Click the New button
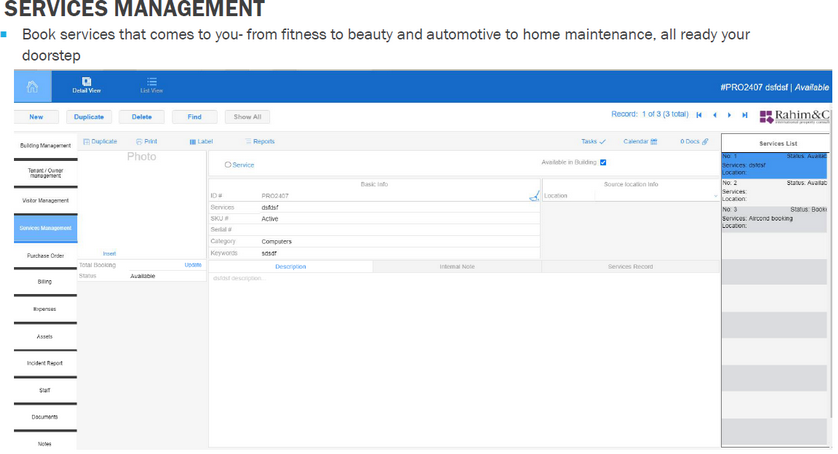Screen dimensions: 838x454 point(36,117)
